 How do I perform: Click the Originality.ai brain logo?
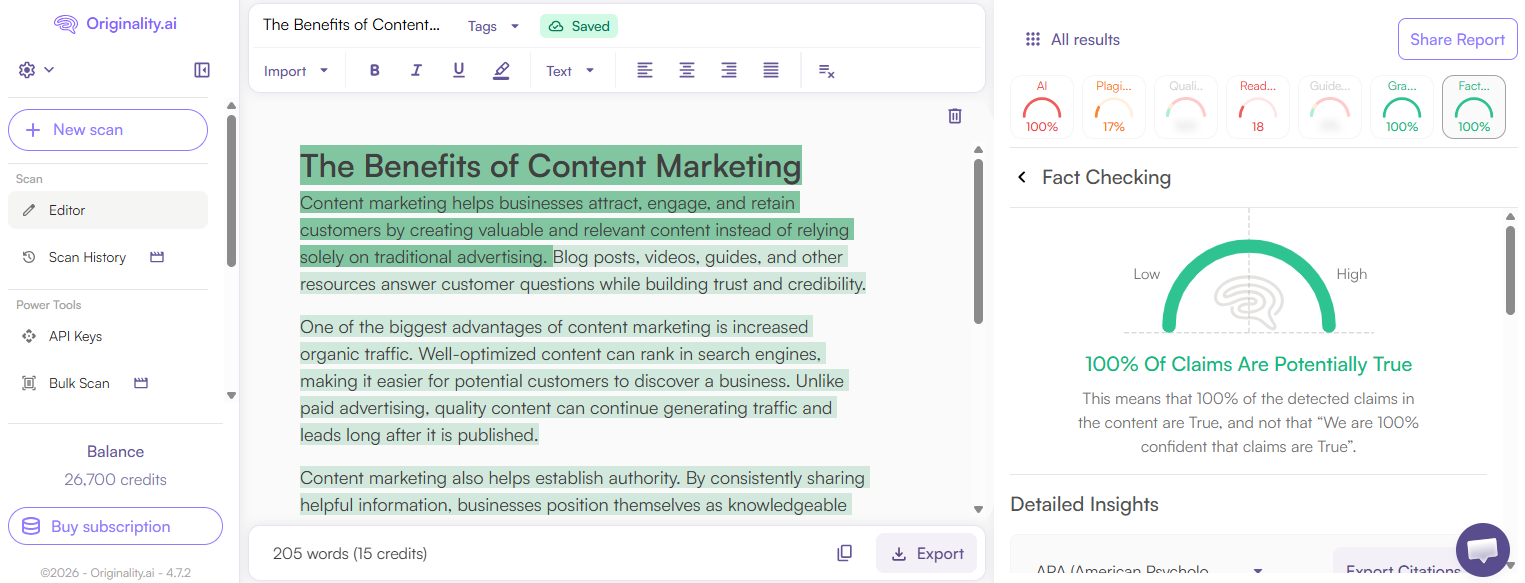coord(66,24)
